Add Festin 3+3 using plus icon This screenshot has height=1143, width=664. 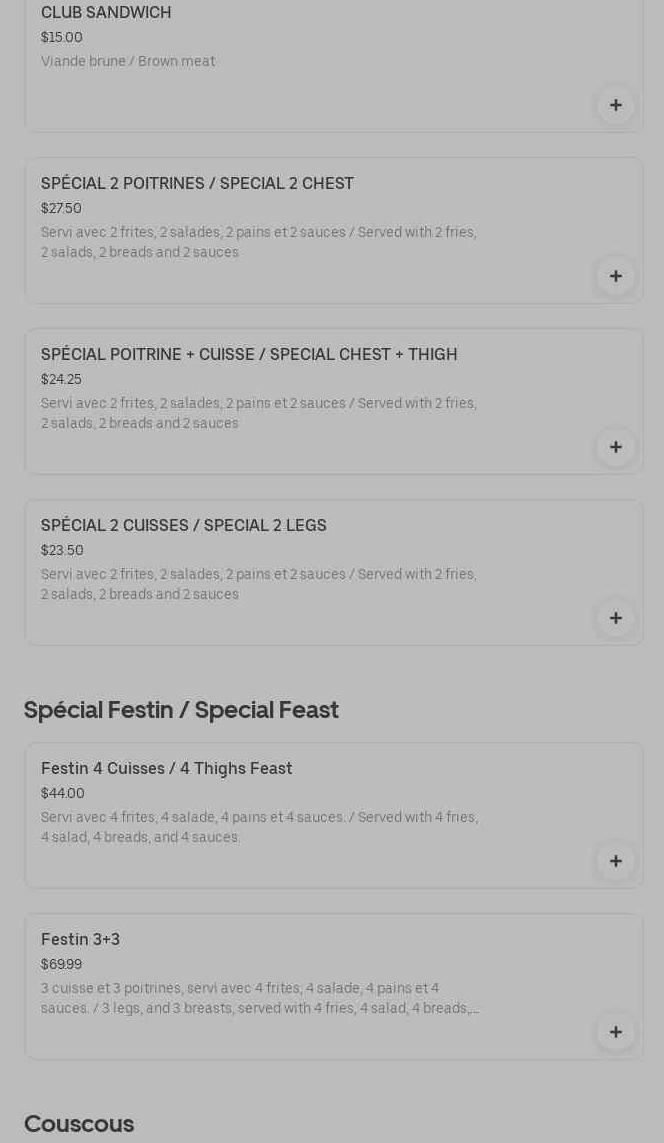pyautogui.click(x=615, y=1032)
